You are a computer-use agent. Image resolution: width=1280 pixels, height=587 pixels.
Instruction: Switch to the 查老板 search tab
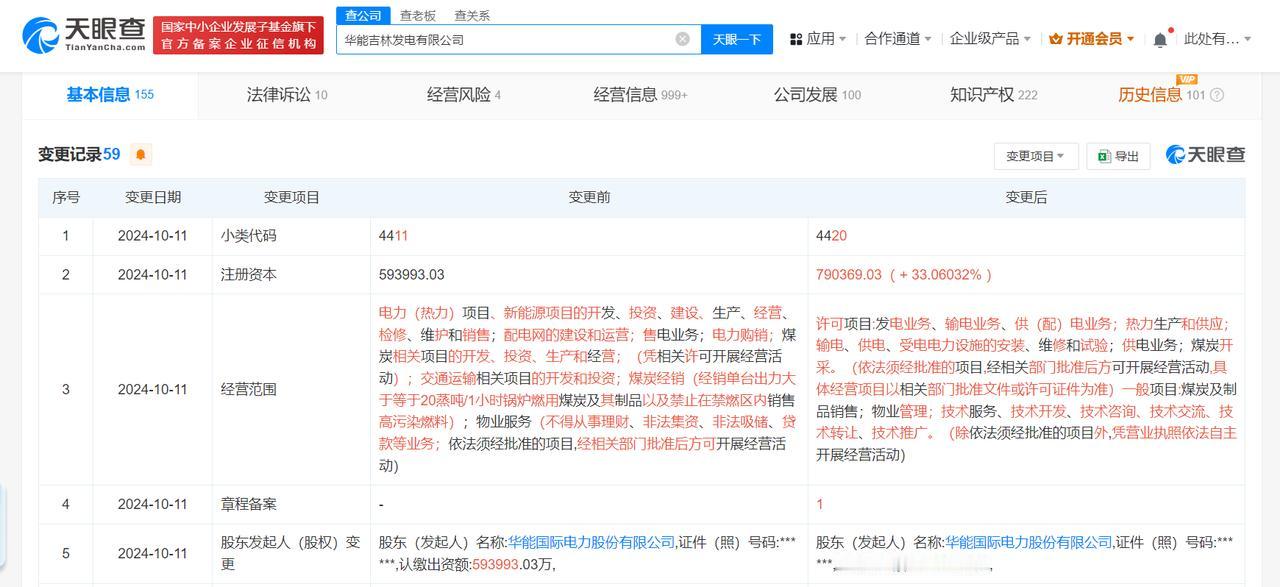(417, 15)
